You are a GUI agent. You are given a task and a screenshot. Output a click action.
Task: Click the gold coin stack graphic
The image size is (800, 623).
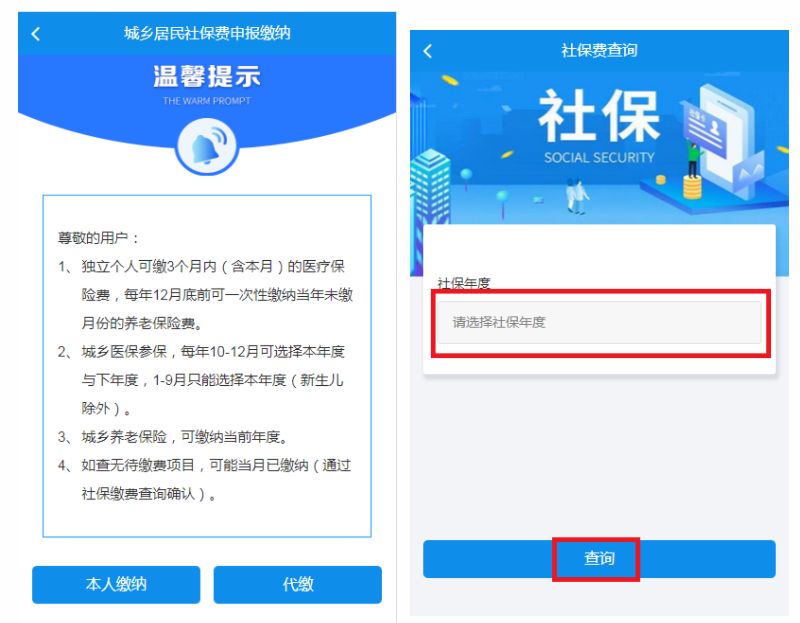click(x=692, y=187)
